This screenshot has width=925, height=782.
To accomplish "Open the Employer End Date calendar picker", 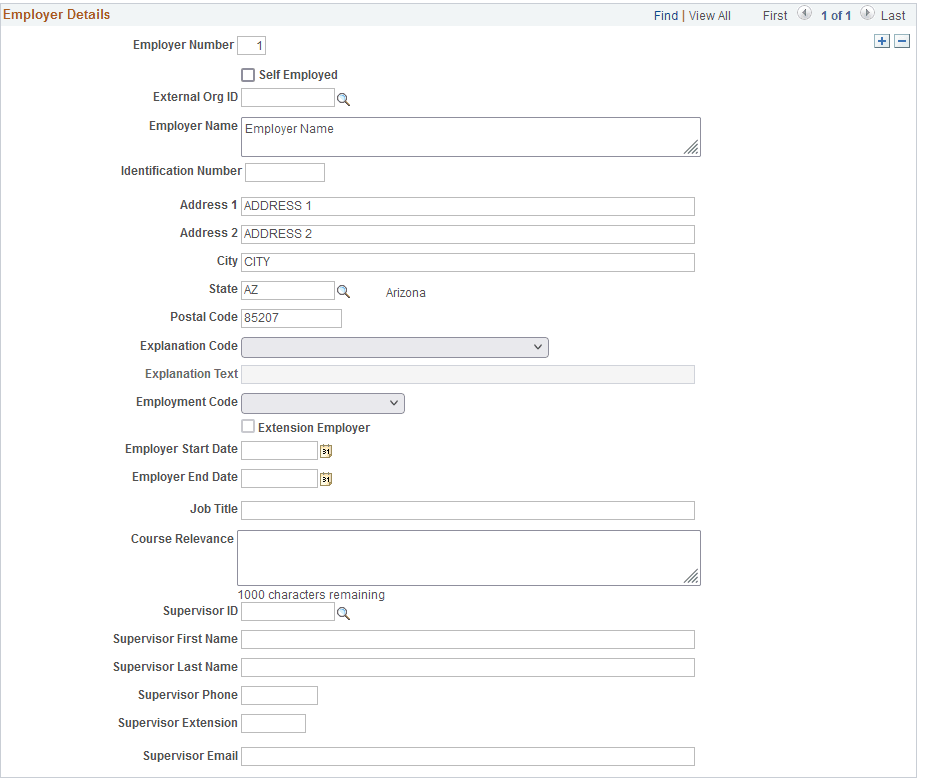I will [325, 479].
